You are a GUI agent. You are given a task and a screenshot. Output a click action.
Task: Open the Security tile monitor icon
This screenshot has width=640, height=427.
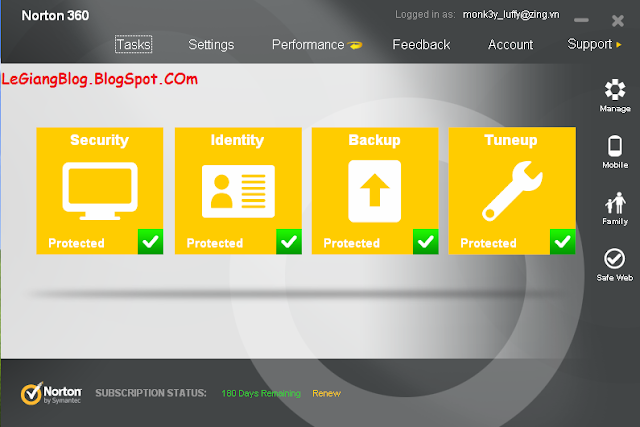pos(100,191)
